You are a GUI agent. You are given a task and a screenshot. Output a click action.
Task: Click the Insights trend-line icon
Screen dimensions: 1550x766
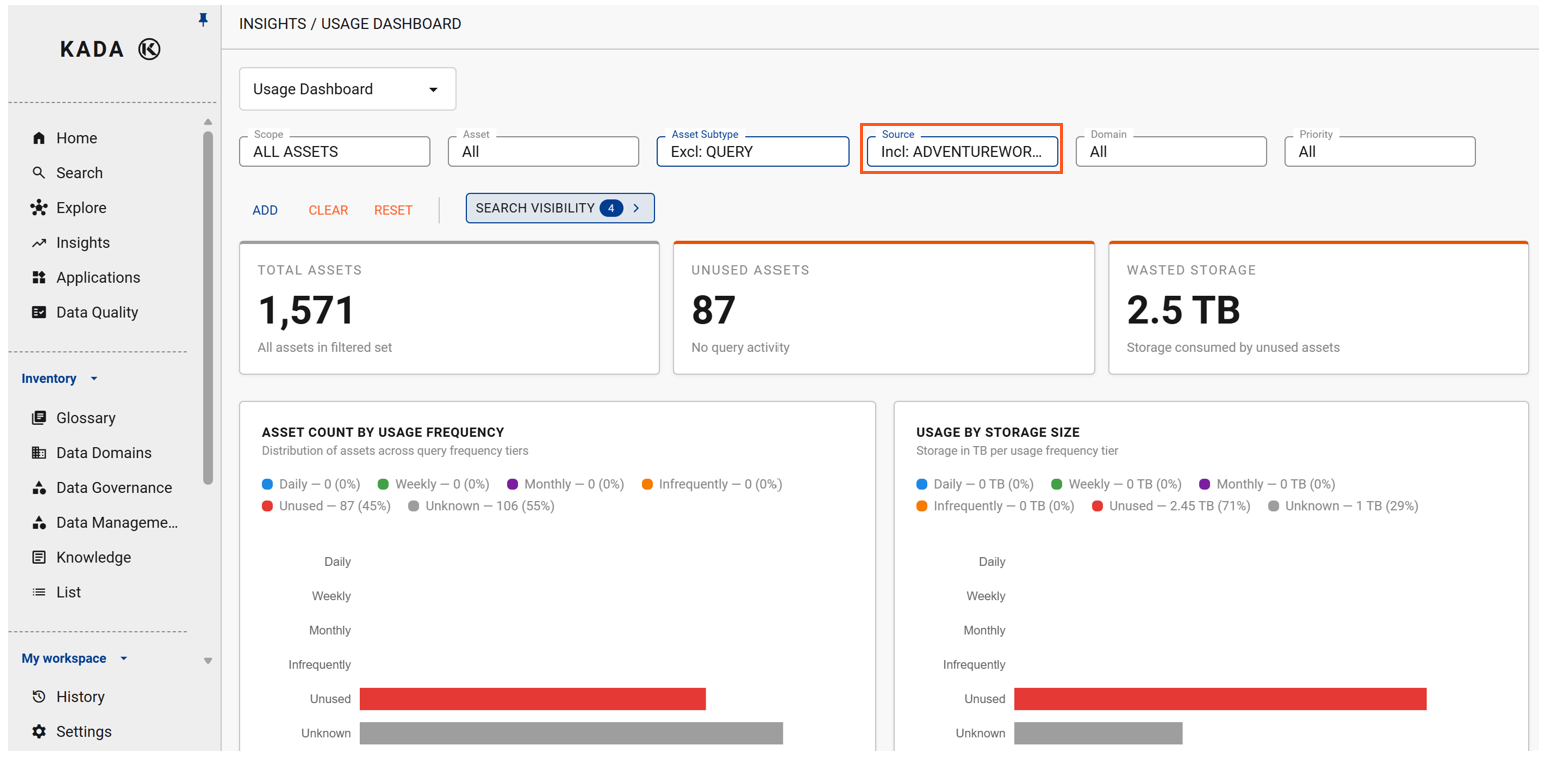coord(39,243)
